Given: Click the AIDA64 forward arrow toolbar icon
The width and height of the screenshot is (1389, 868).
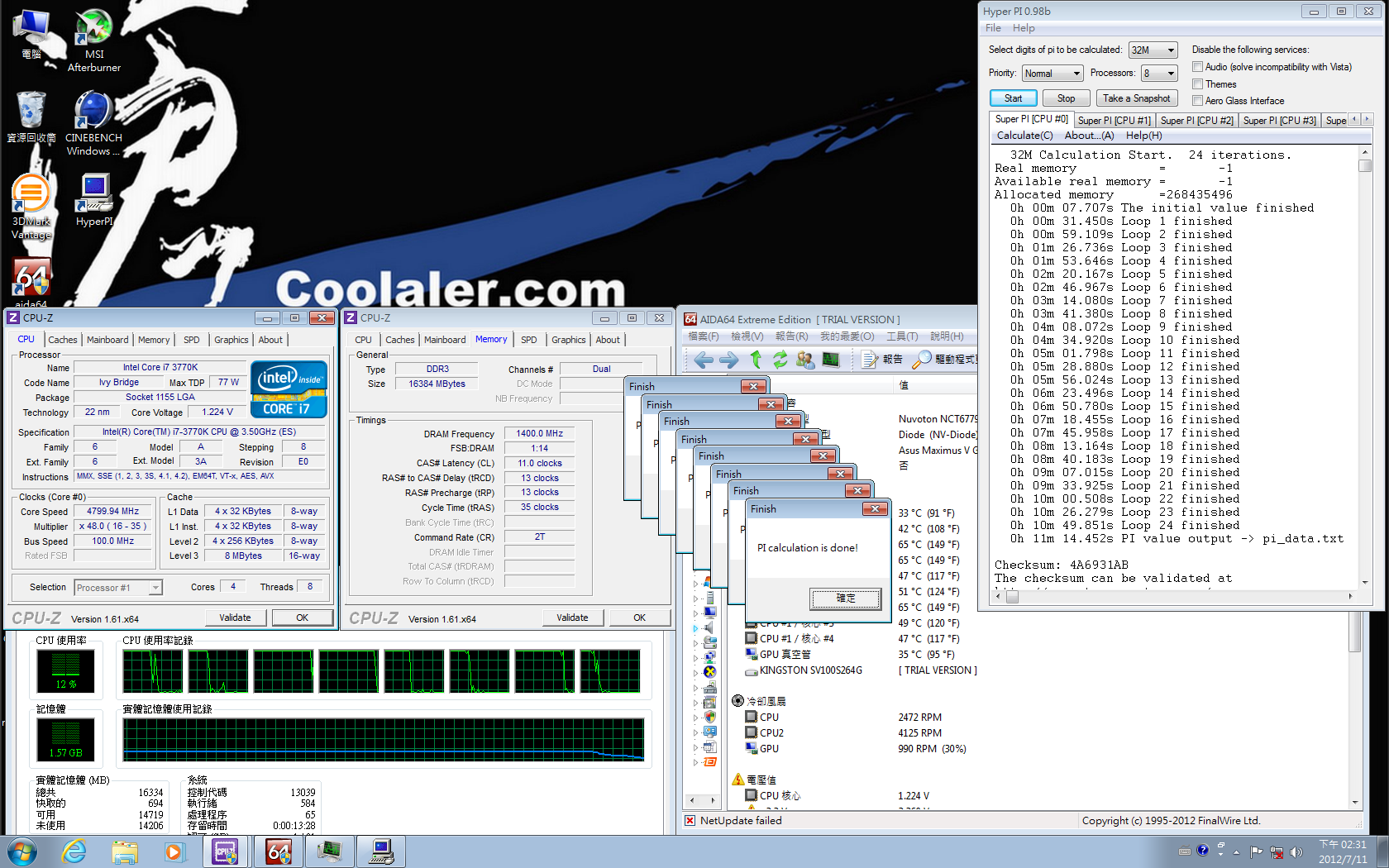Looking at the screenshot, I should (x=729, y=360).
